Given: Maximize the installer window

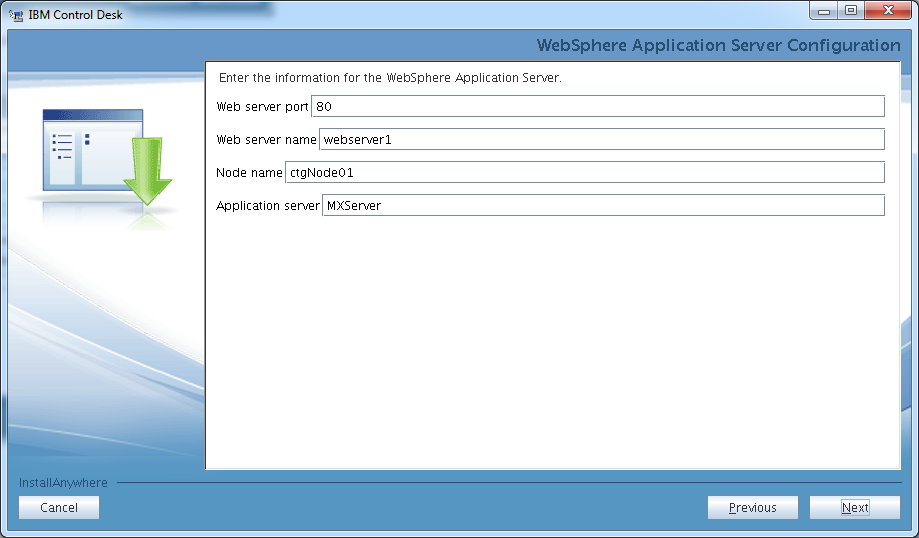Looking at the screenshot, I should click(x=850, y=11).
